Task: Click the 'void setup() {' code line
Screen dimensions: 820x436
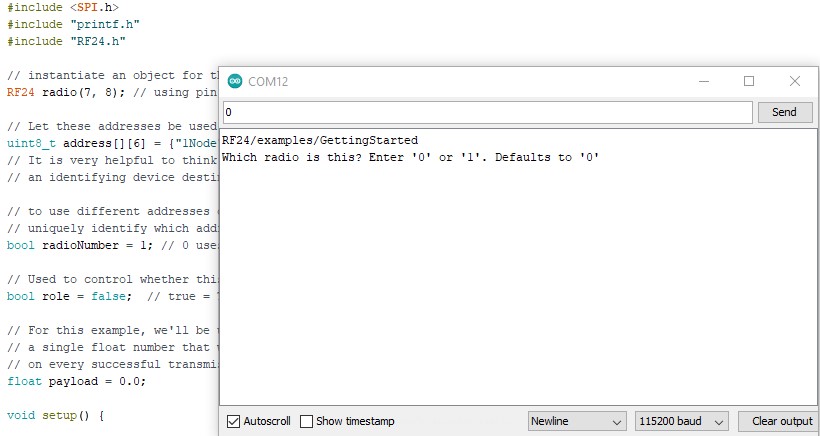Action: click(x=55, y=414)
